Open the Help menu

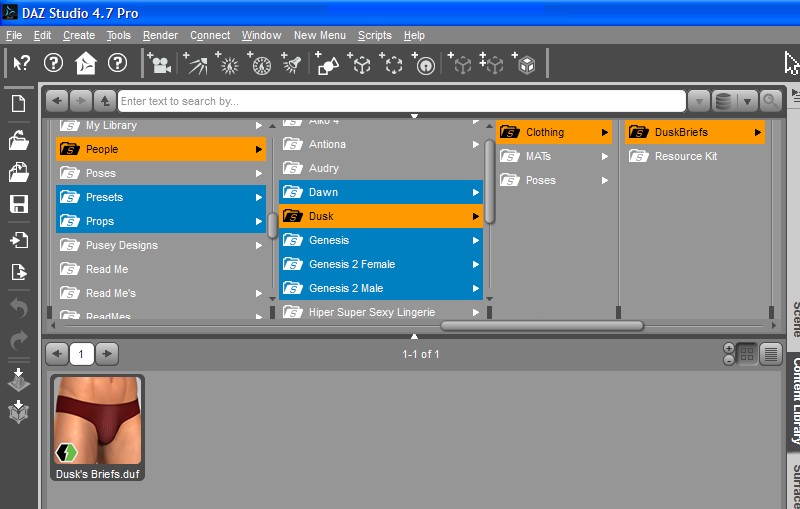click(x=414, y=35)
